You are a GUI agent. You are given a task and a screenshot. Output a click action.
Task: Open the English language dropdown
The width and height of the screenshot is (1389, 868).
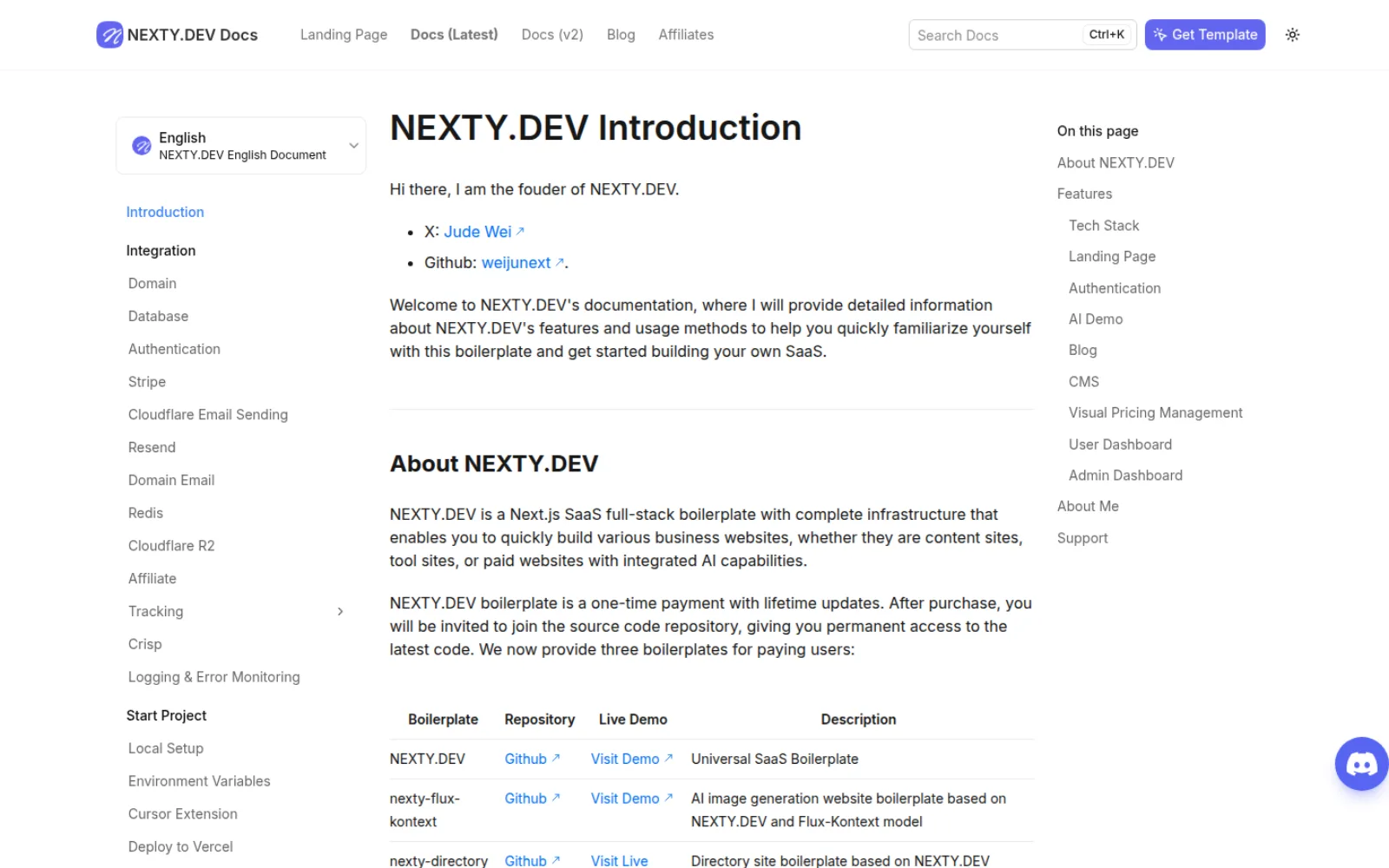[241, 146]
